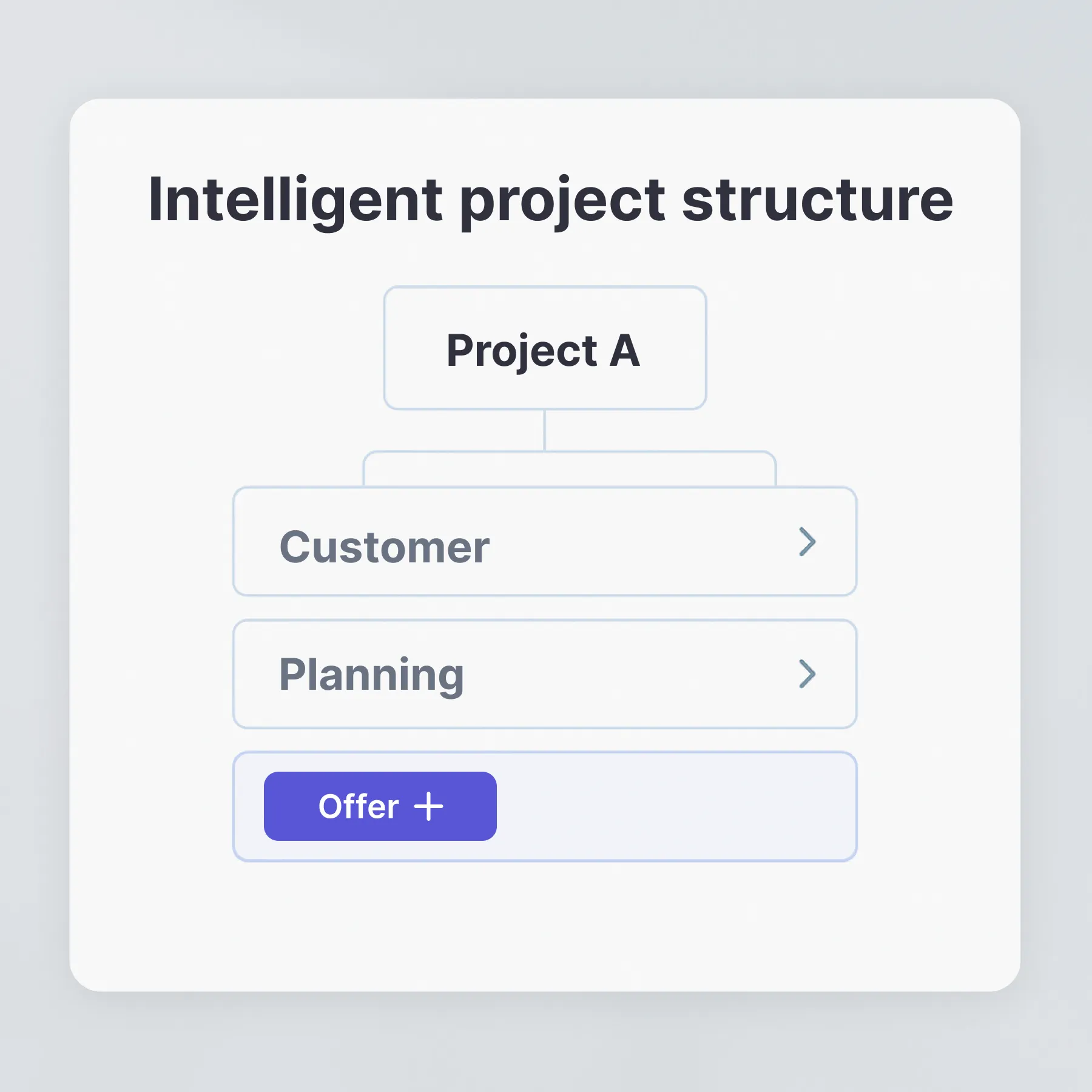This screenshot has width=1092, height=1092.
Task: Click blank card area below Offer container
Action: point(545,925)
